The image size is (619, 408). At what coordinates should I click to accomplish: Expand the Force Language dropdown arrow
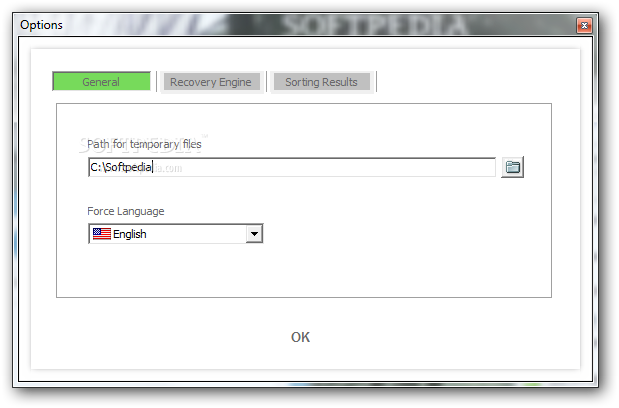point(254,234)
